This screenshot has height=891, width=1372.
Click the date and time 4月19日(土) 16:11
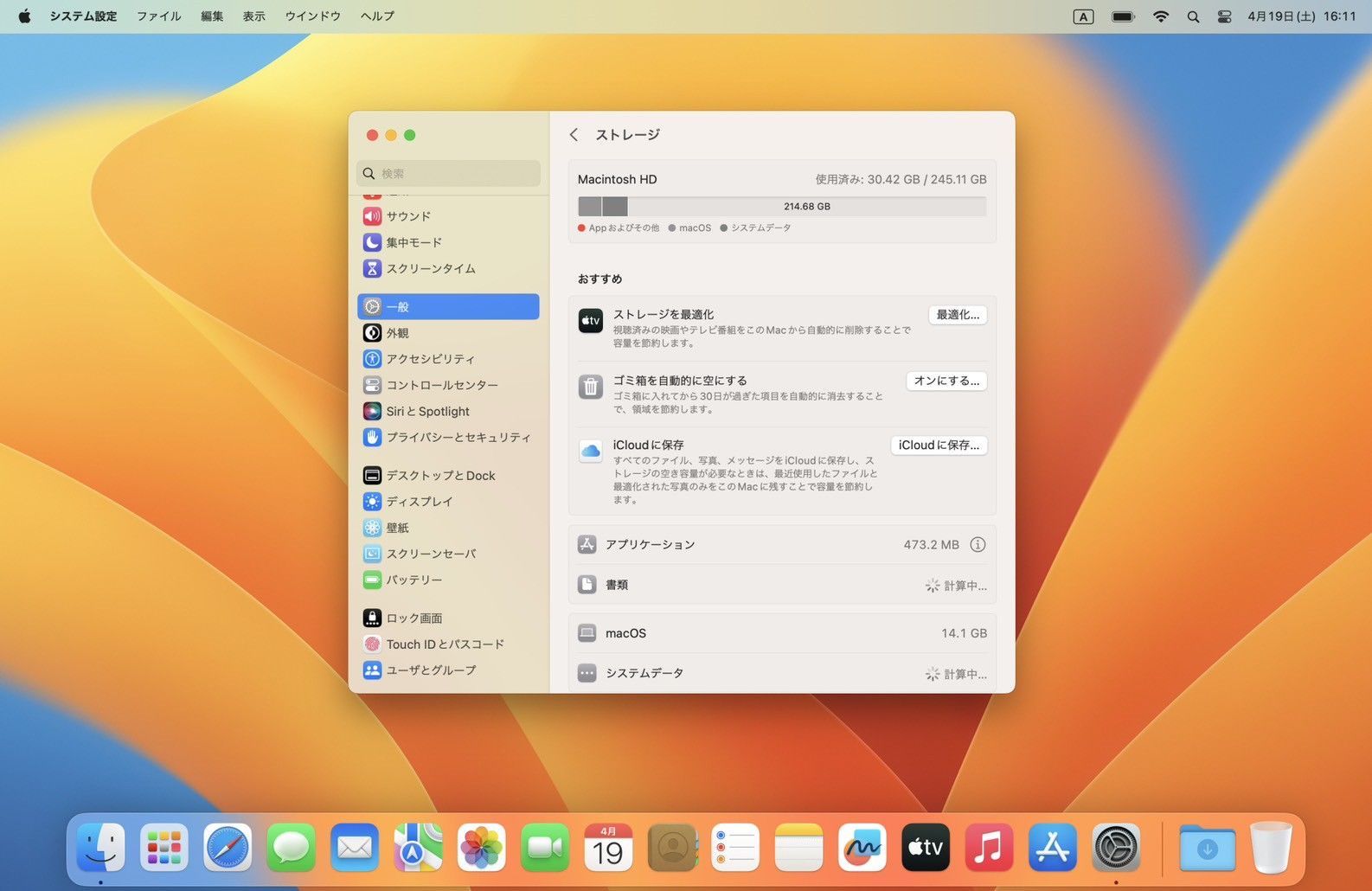point(1301,16)
